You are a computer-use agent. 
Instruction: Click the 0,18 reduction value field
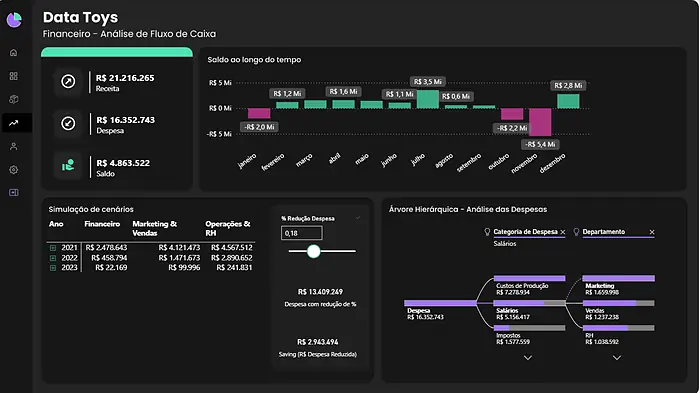tap(302, 233)
